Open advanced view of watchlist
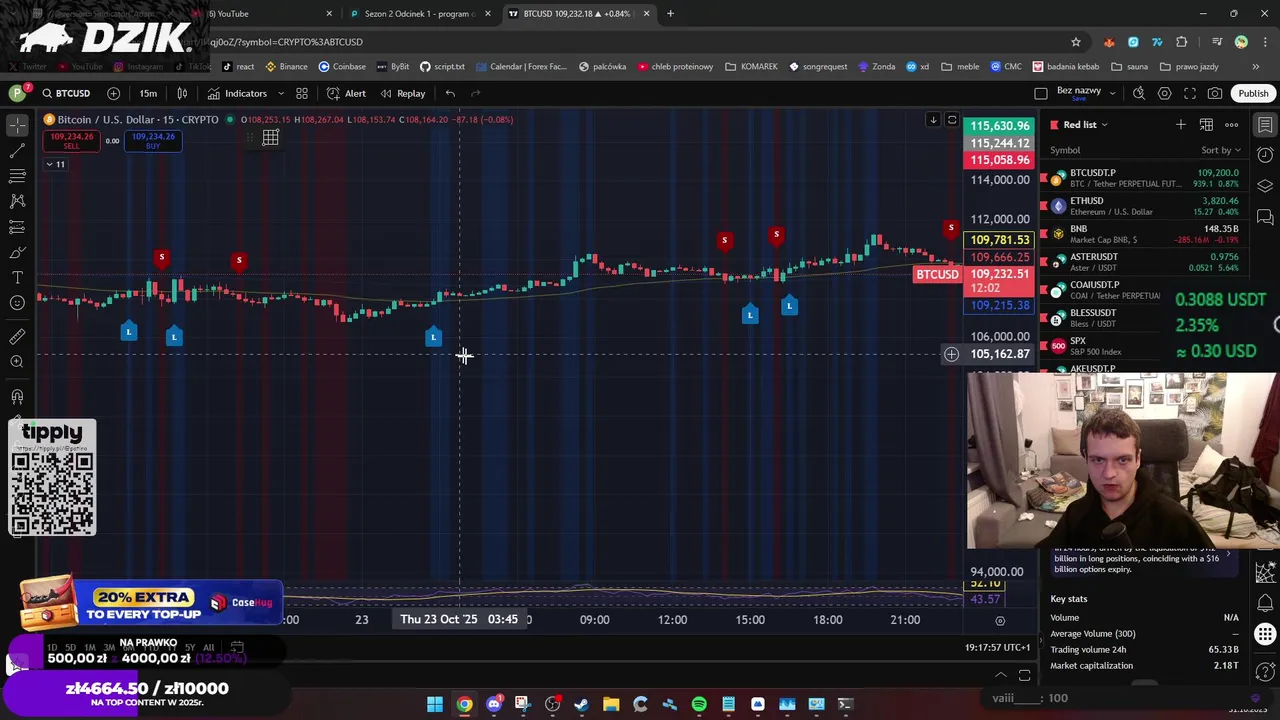 [1206, 125]
